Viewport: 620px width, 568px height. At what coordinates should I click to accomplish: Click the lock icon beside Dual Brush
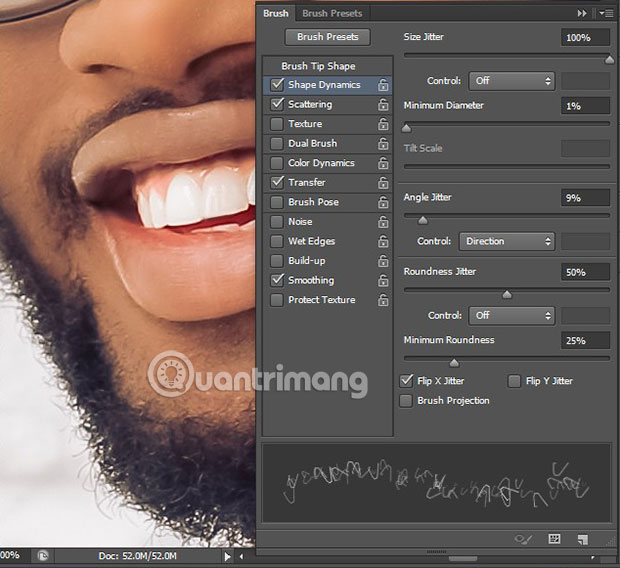(x=383, y=143)
